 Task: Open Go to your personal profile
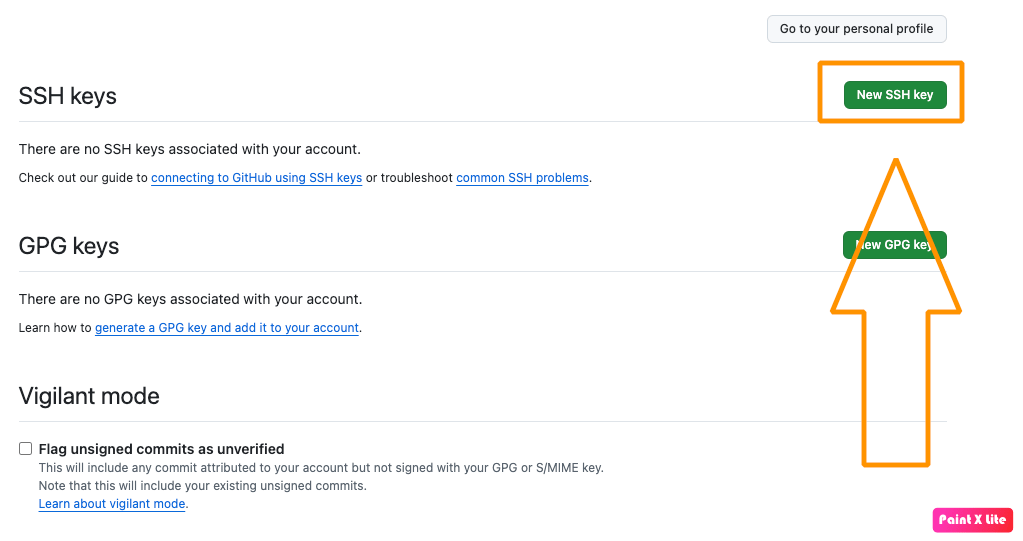point(856,29)
